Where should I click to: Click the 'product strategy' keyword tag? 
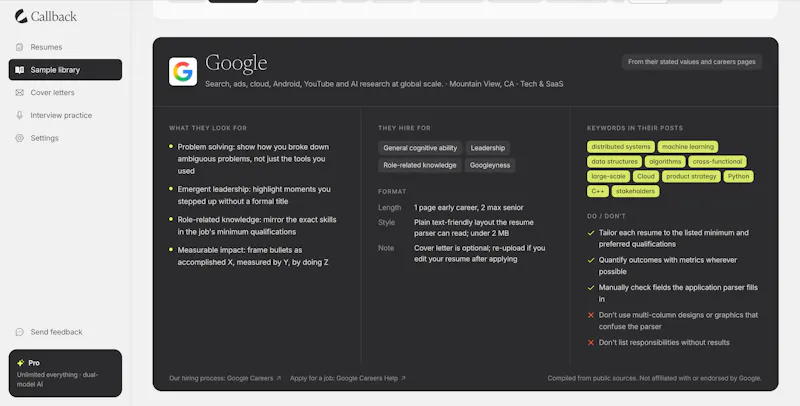691,176
